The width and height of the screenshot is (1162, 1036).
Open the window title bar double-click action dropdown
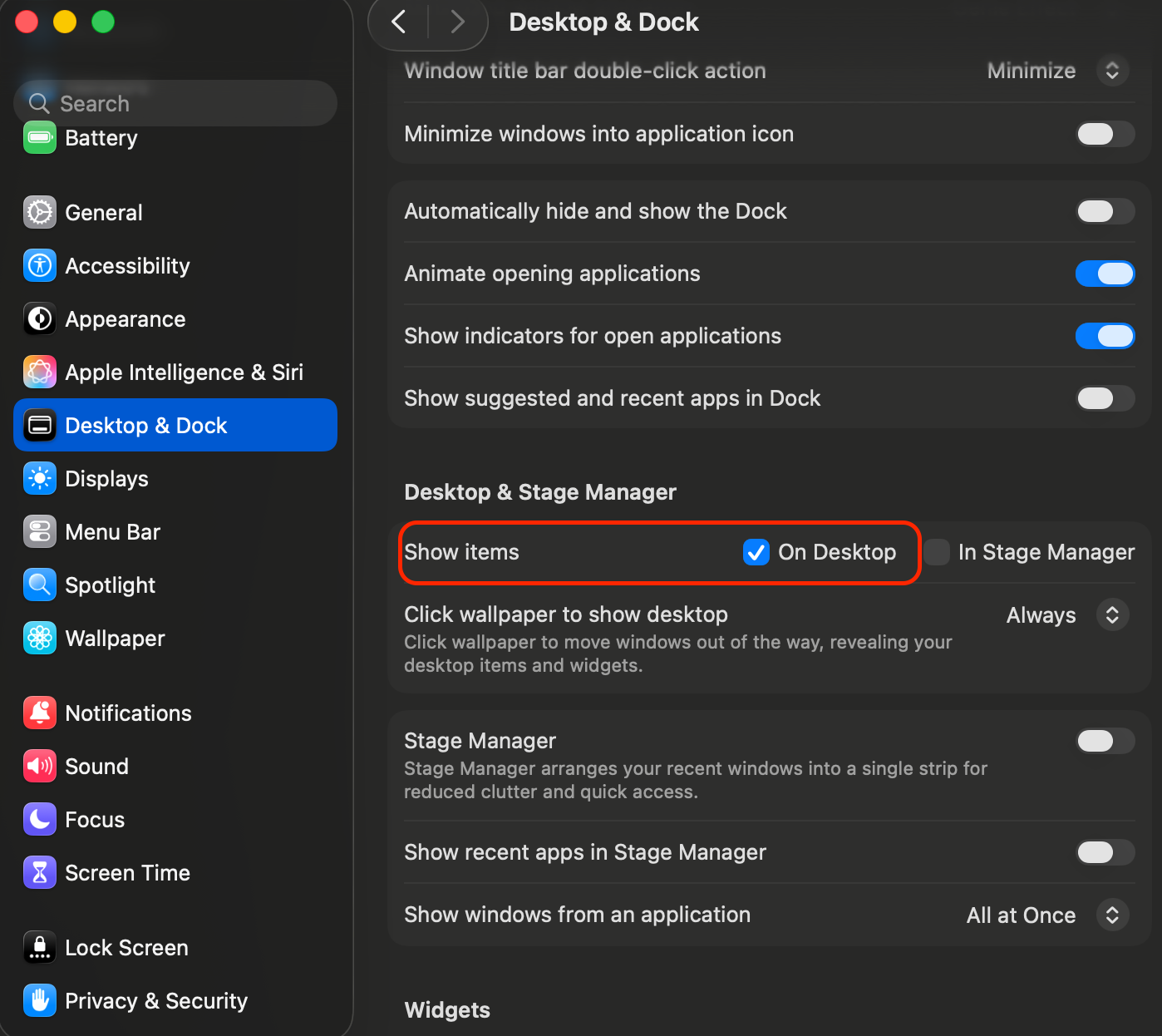[x=1112, y=71]
